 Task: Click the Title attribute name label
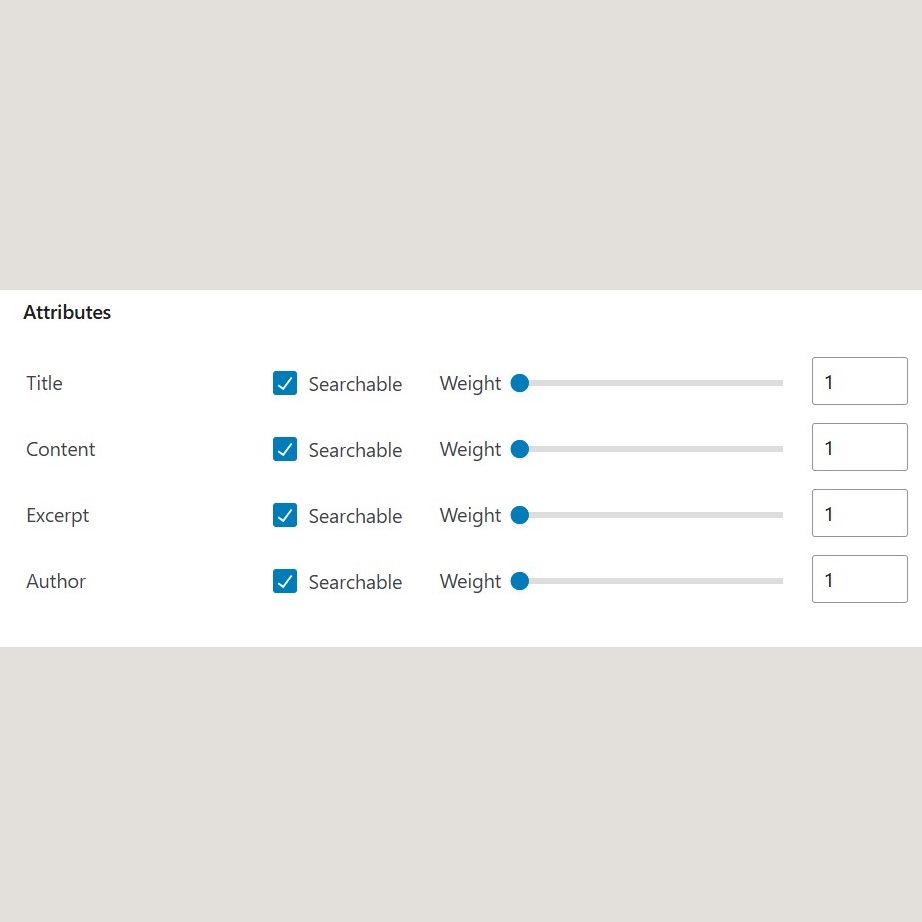[x=44, y=383]
